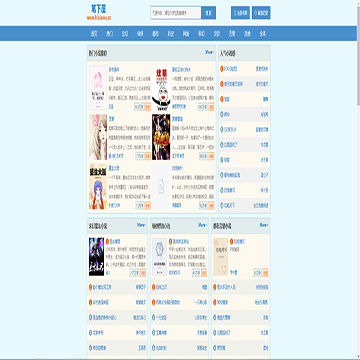Select the first item in the blue navigation bar
The image size is (360, 360).
point(93,34)
